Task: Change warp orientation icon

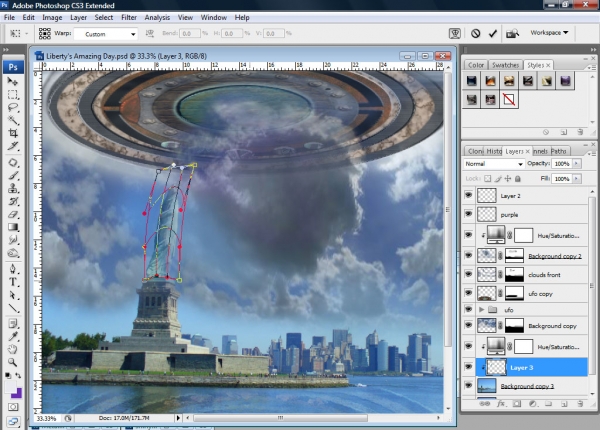Action: [150, 34]
